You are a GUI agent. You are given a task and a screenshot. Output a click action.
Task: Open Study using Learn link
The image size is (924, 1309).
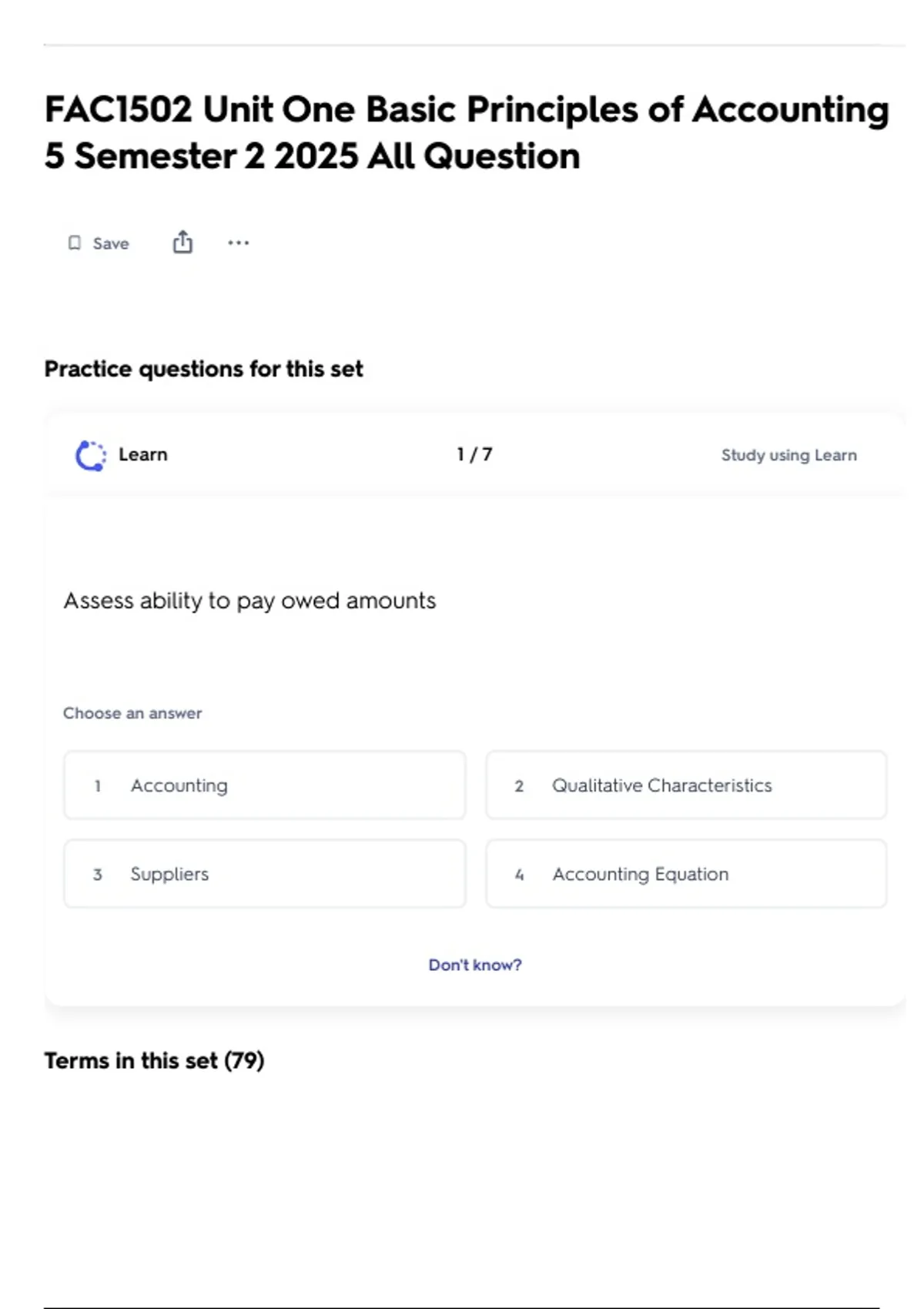(788, 455)
